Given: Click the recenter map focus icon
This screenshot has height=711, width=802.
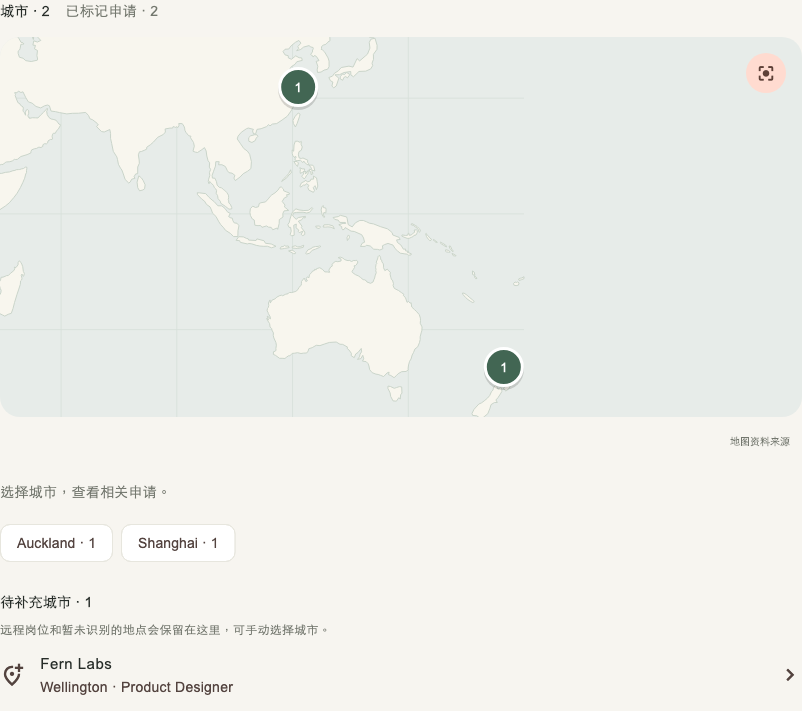Looking at the screenshot, I should (766, 73).
